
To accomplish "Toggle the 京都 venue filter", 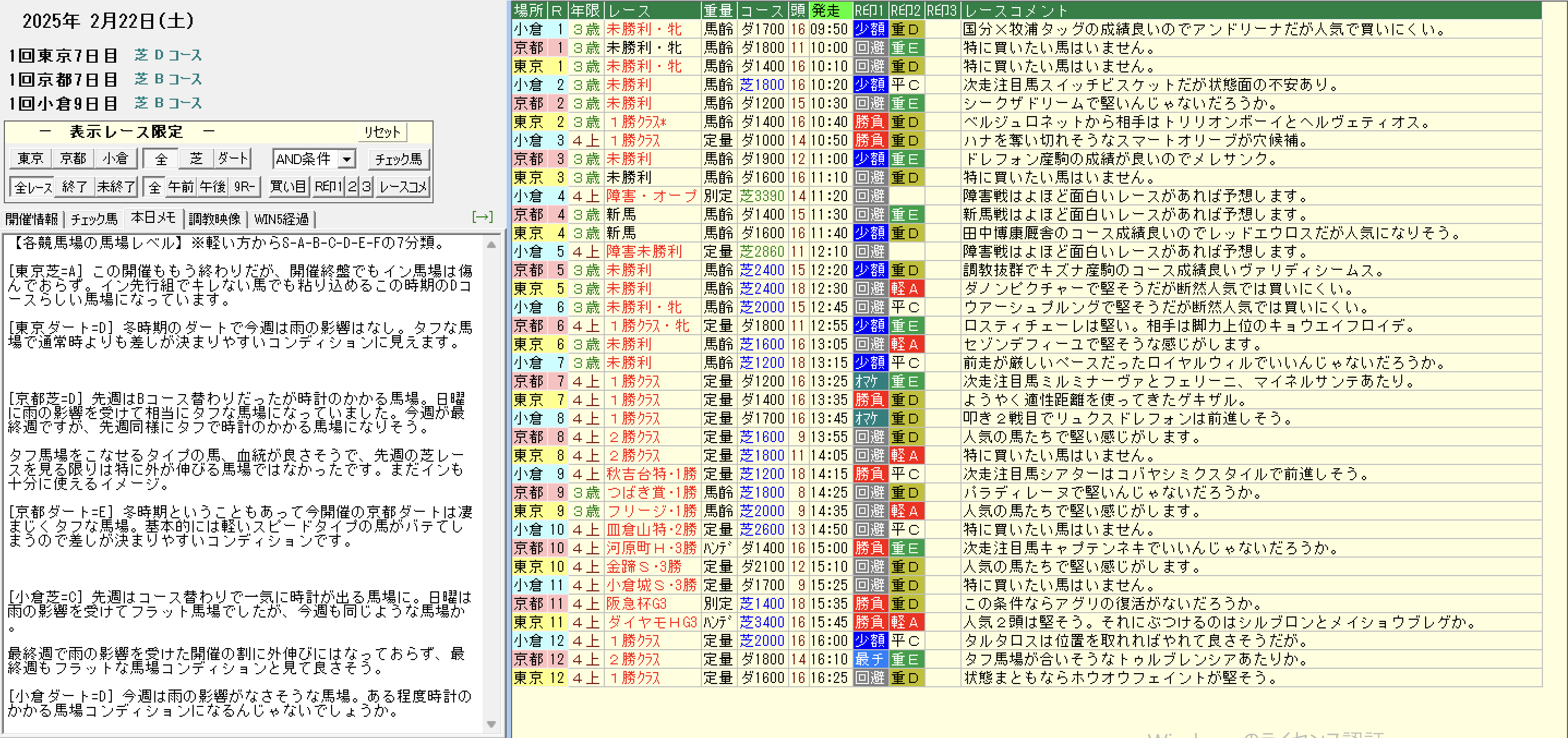I will [73, 158].
